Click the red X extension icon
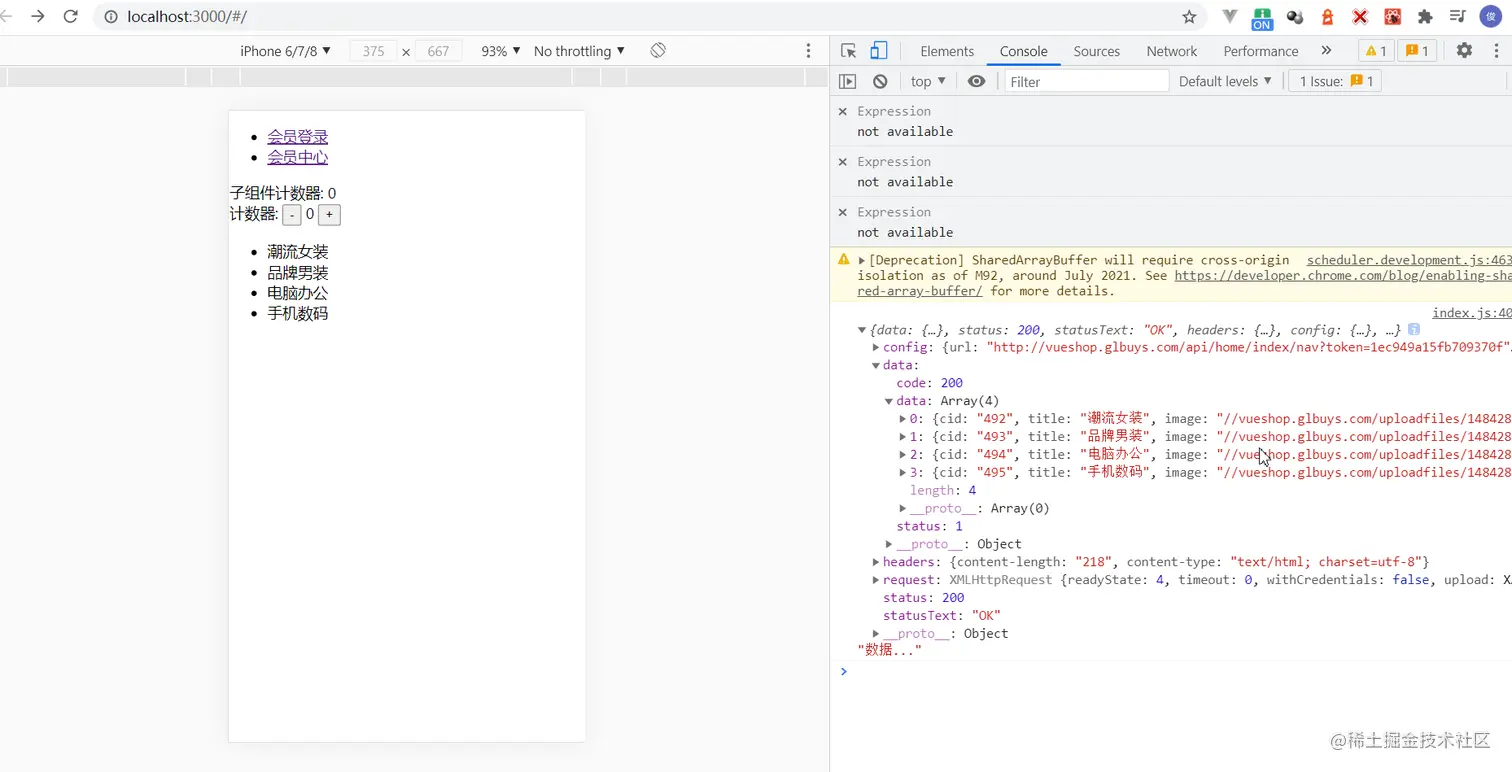The width and height of the screenshot is (1512, 772). (x=1360, y=16)
